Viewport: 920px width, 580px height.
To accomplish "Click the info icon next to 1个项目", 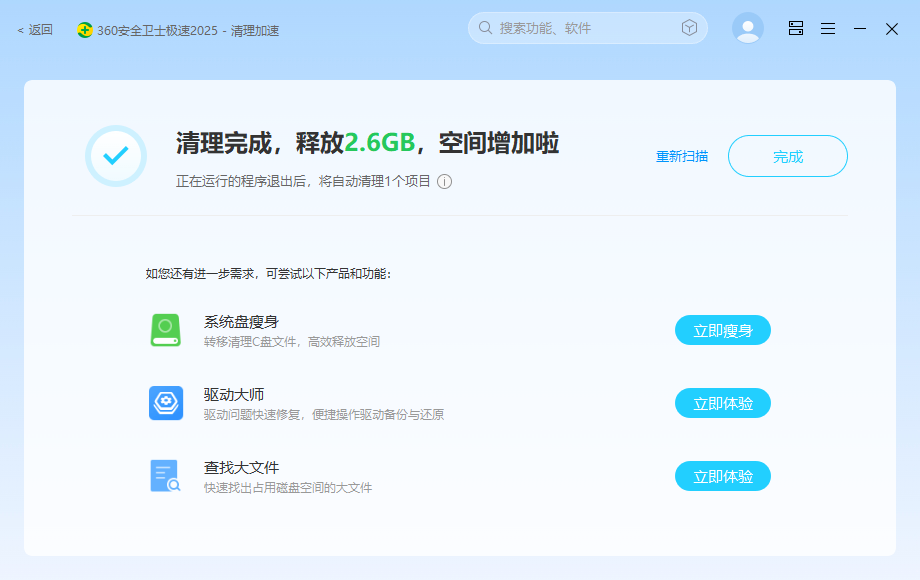I will tap(445, 182).
